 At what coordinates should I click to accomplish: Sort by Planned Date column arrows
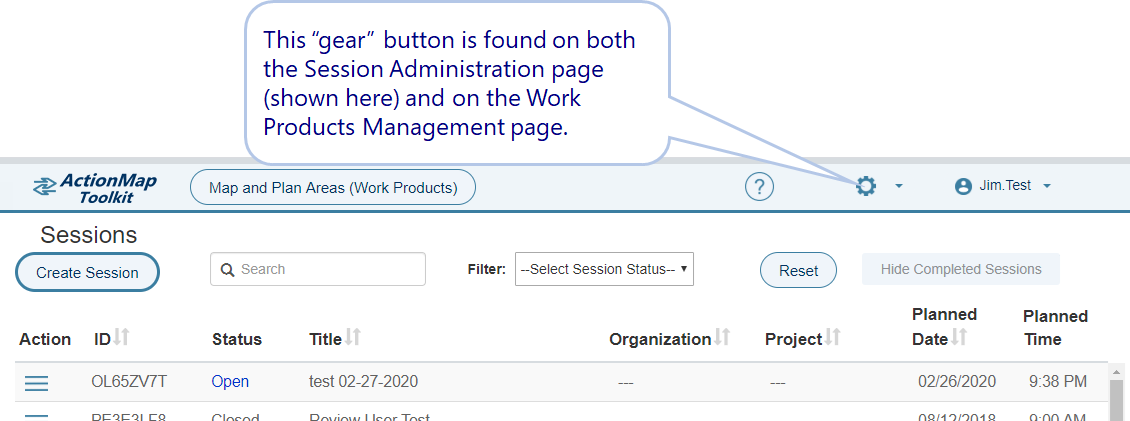pos(959,338)
